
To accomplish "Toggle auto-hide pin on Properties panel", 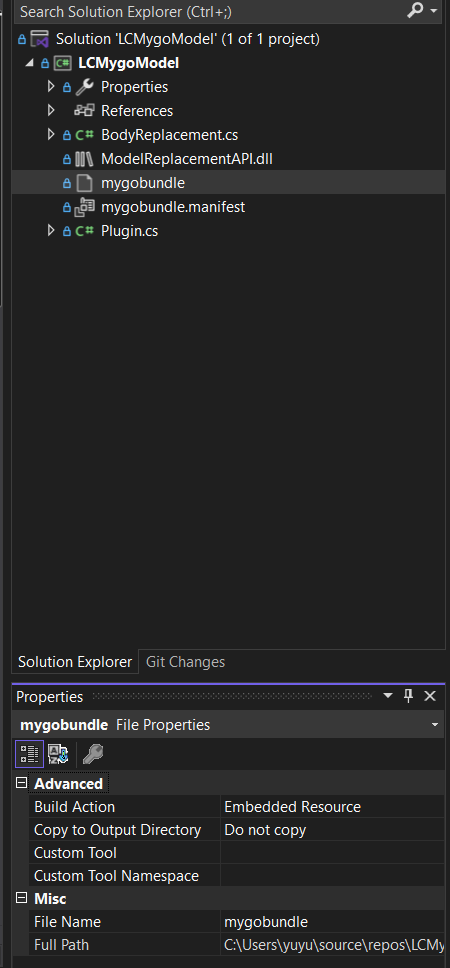I will (409, 696).
